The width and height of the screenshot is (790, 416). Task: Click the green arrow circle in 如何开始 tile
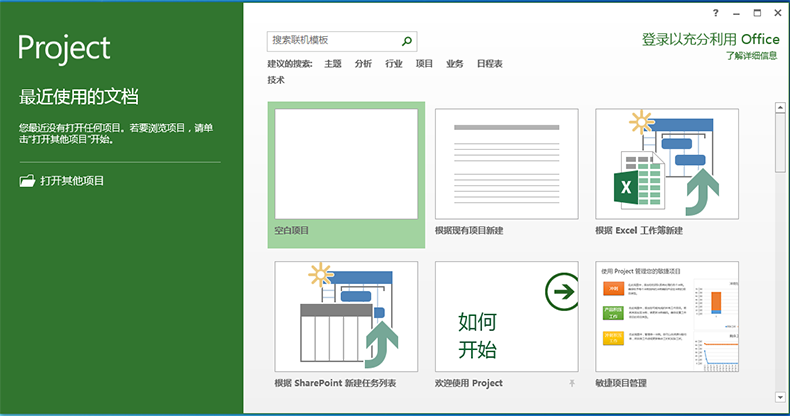pos(562,292)
